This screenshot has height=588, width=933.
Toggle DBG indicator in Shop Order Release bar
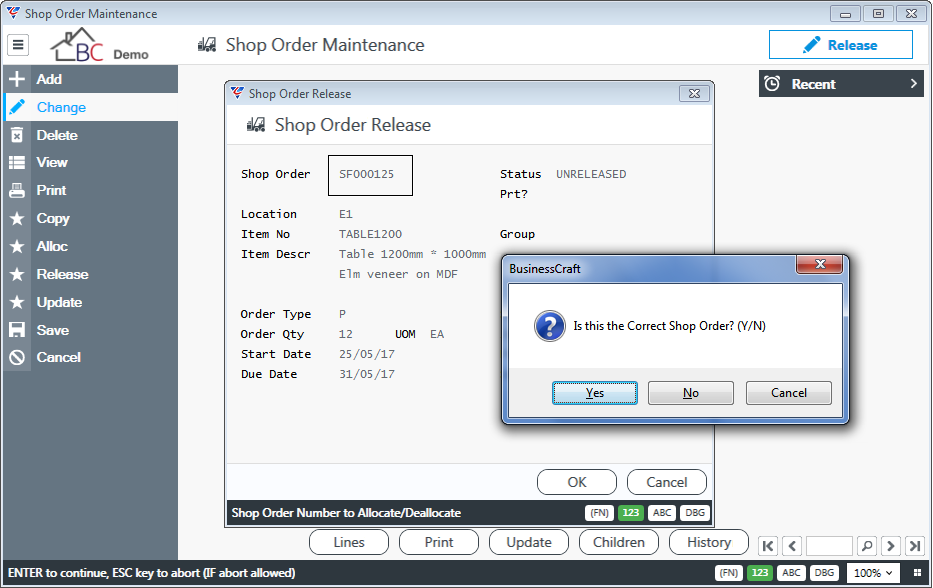694,512
